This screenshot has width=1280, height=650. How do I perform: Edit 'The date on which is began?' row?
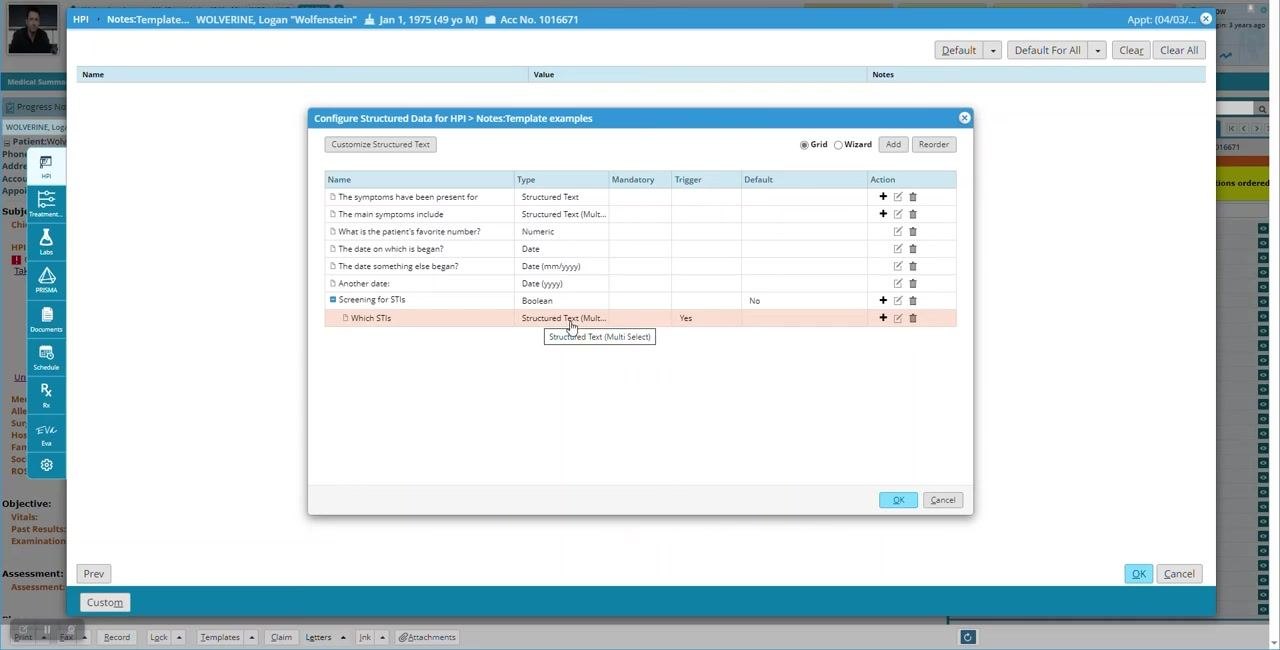point(898,249)
